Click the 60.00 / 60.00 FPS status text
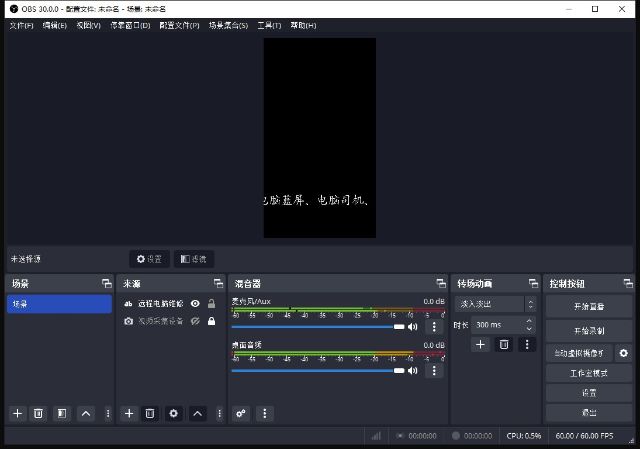This screenshot has height=449, width=640. point(584,436)
